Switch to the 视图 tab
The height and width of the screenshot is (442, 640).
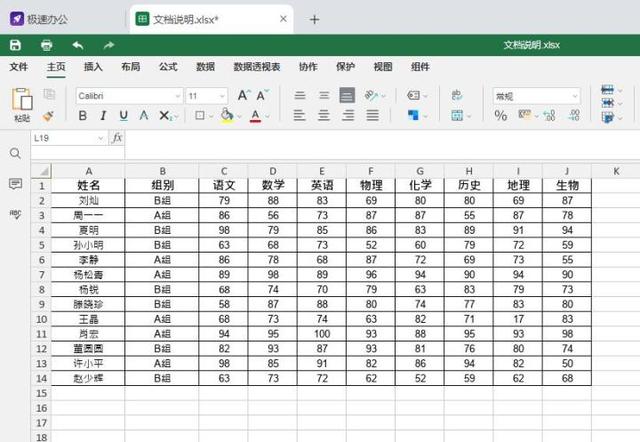pos(383,67)
